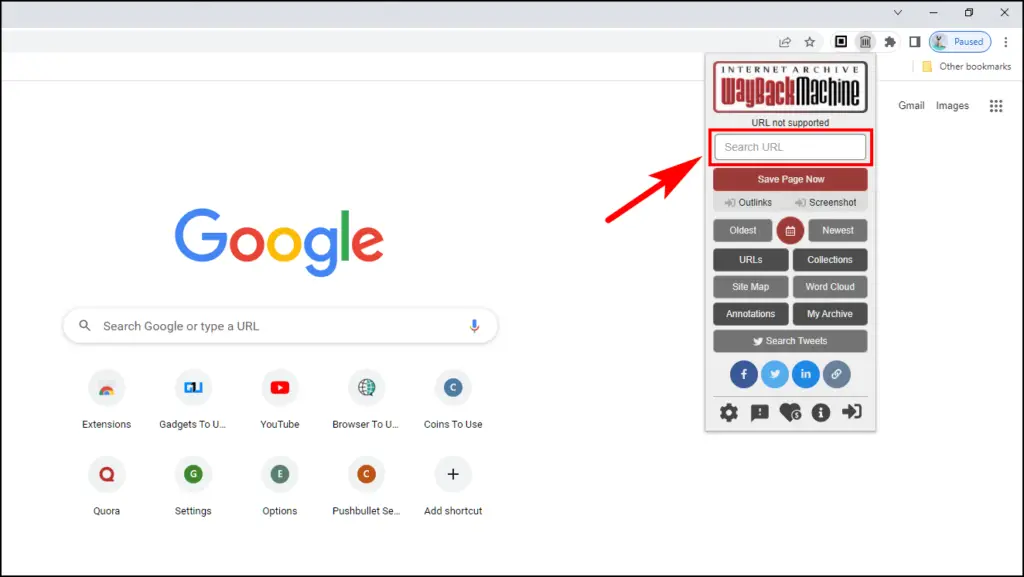This screenshot has width=1024, height=577.
Task: Open the Extensions shortcut tile
Action: tap(106, 398)
